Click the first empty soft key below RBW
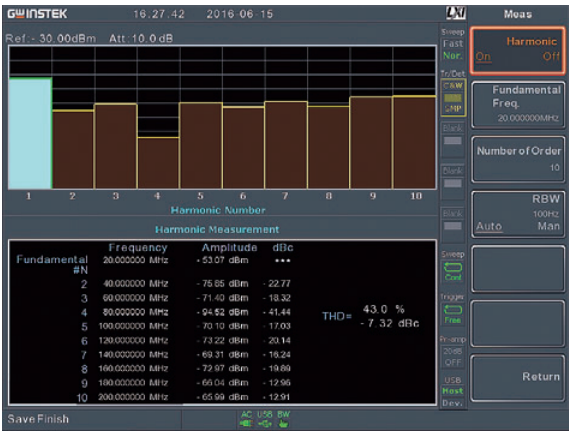Screen dimensions: 573x435 click(518, 269)
